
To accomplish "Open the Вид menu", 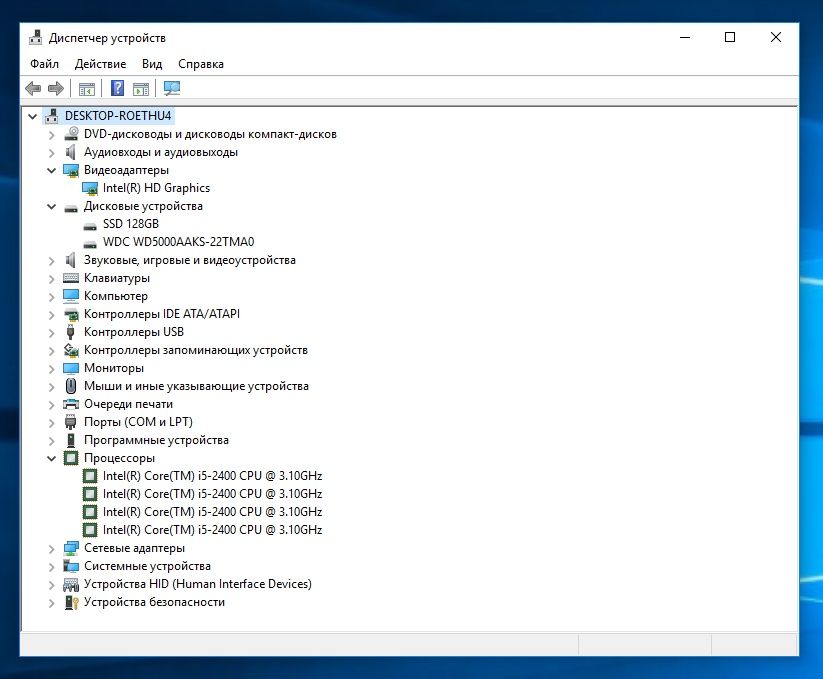I will pyautogui.click(x=152, y=64).
